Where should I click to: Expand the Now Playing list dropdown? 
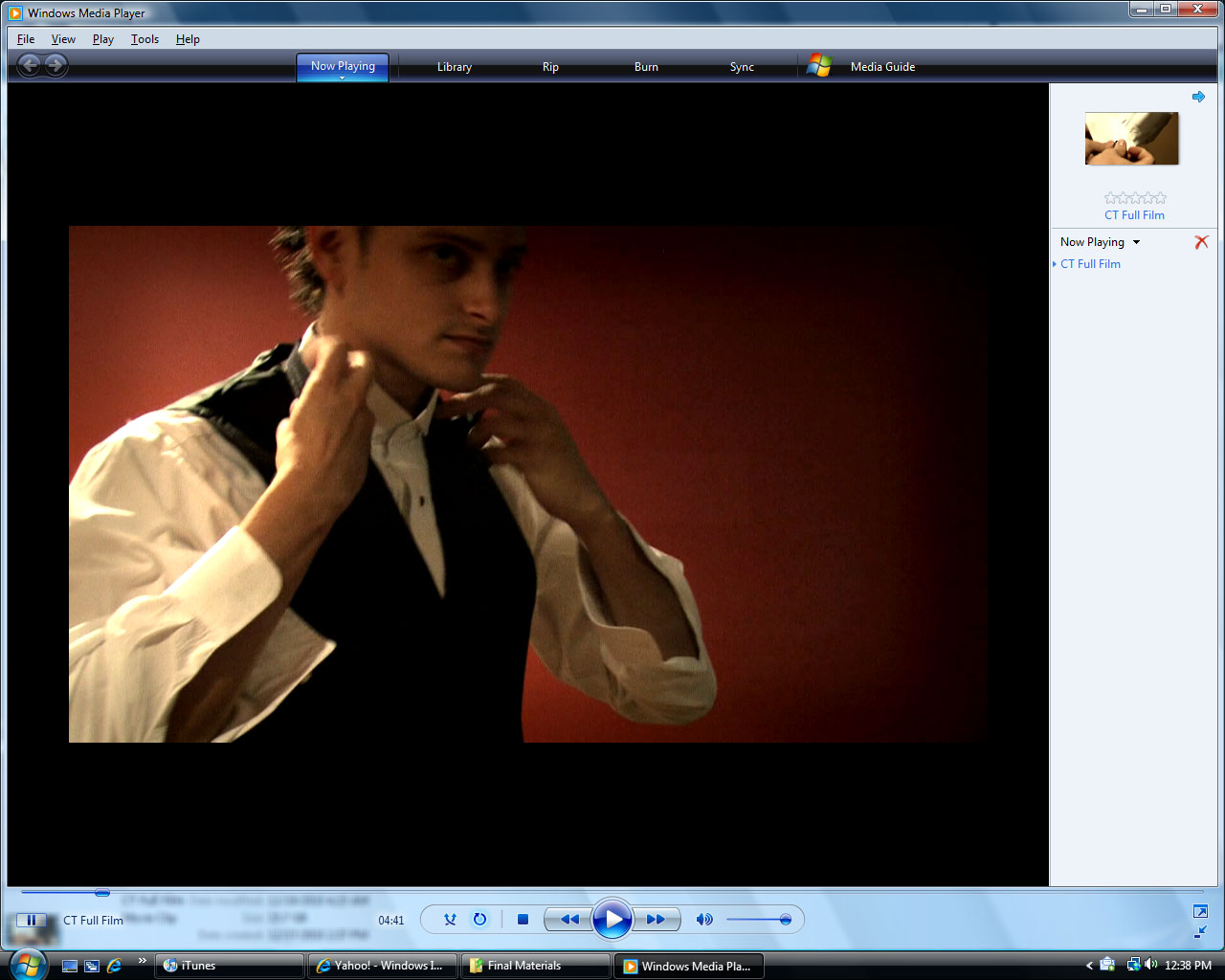coord(1136,242)
